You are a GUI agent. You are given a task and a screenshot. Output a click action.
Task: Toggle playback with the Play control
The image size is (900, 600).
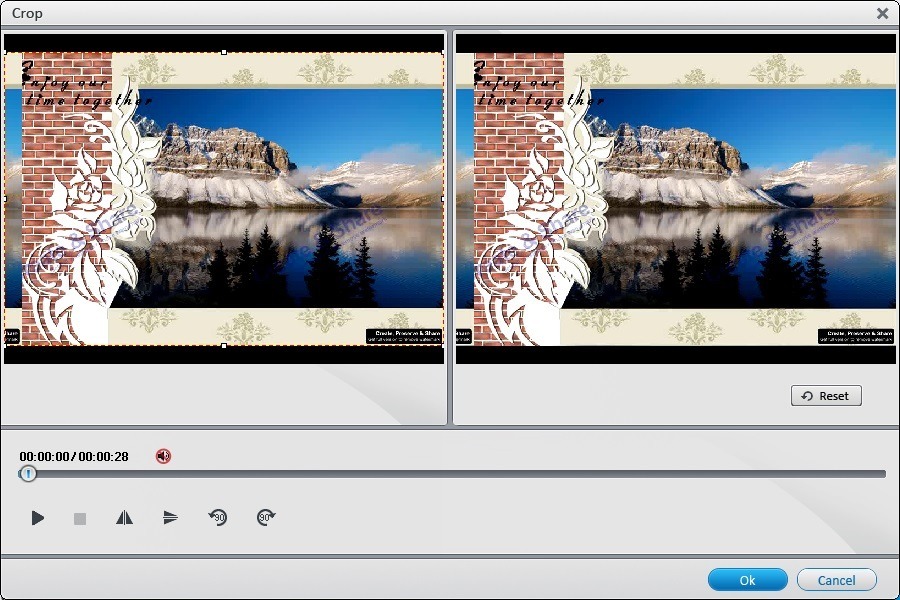pyautogui.click(x=38, y=517)
